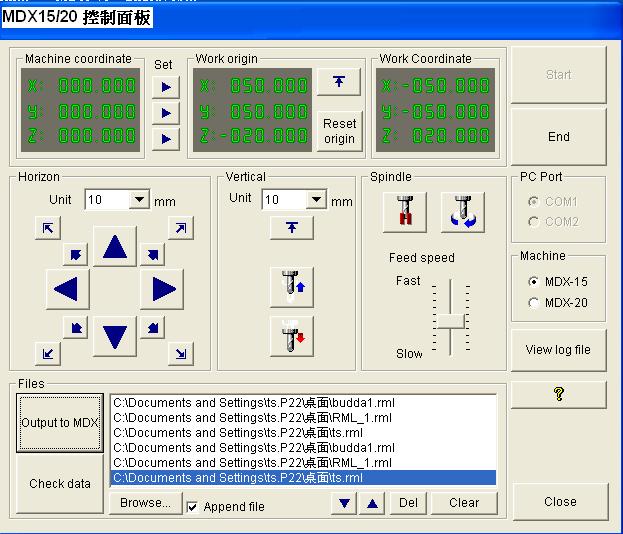Raise the tool with blue up arrow
Screen dimensions: 623x534
click(x=292, y=287)
